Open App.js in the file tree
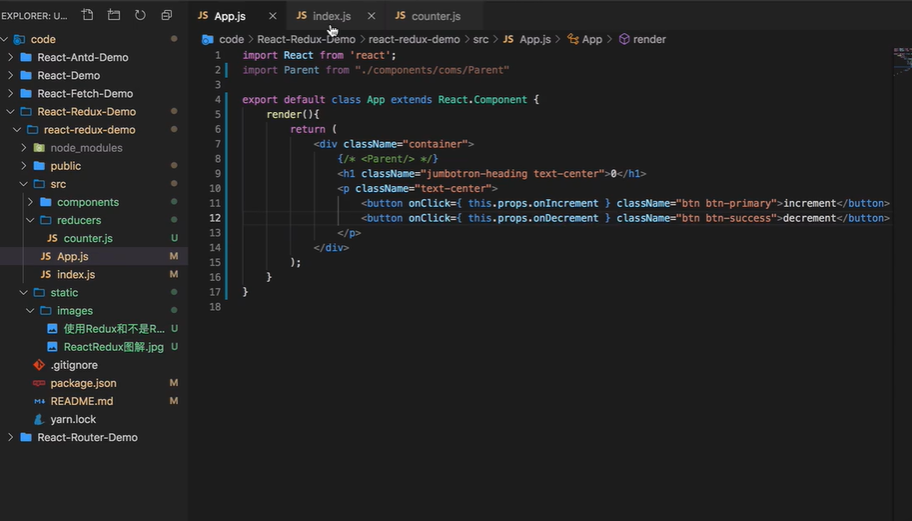This screenshot has height=521, width=912. 73,256
